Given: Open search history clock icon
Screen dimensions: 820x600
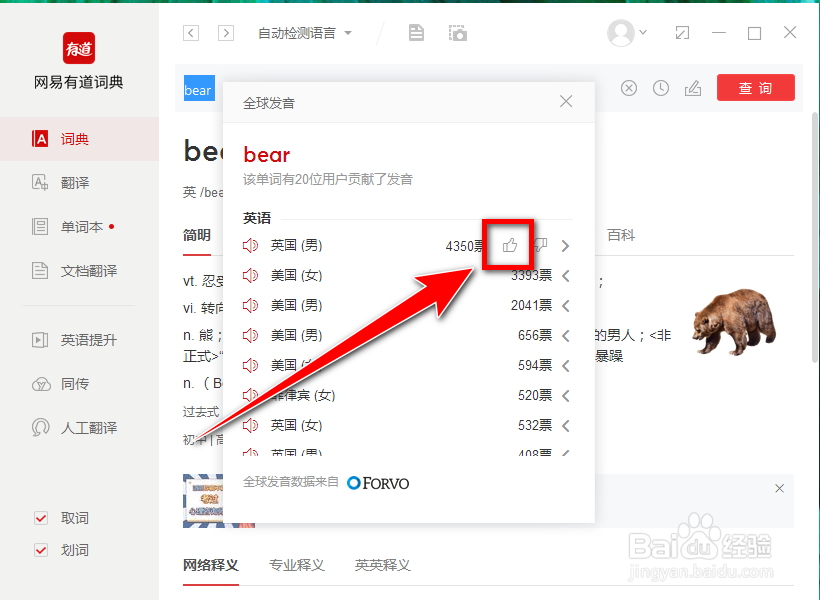Looking at the screenshot, I should coord(661,88).
